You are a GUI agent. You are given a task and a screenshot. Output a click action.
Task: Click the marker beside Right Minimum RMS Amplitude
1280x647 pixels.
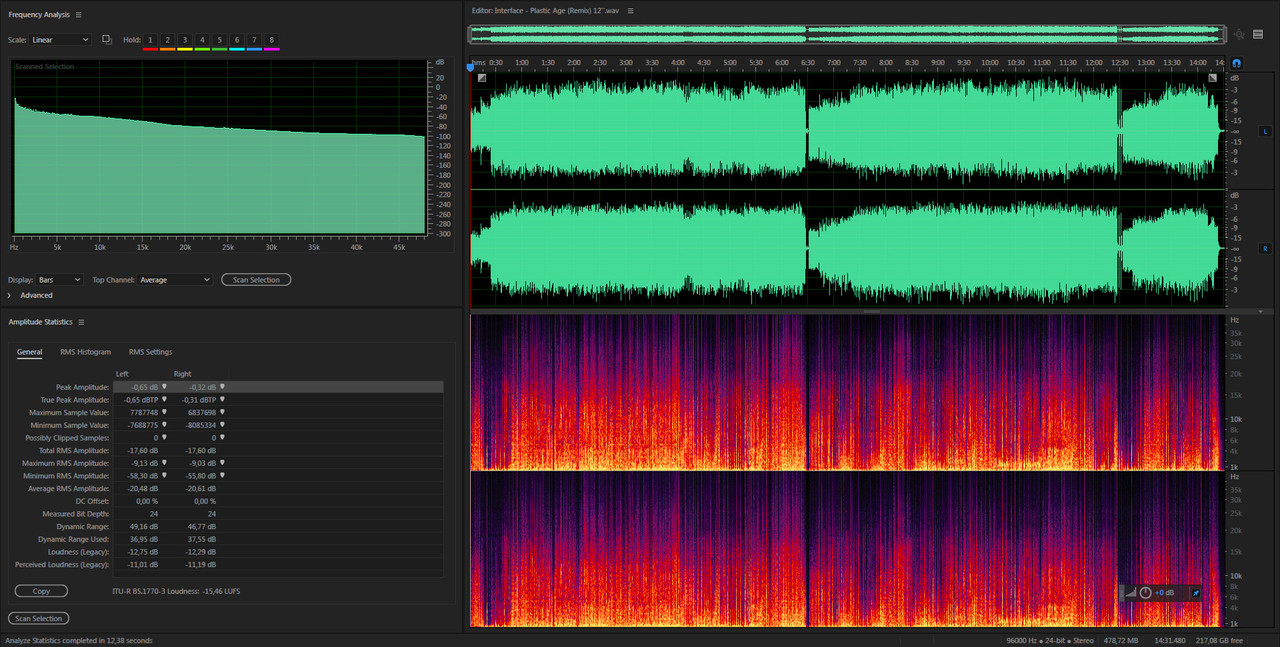(223, 475)
